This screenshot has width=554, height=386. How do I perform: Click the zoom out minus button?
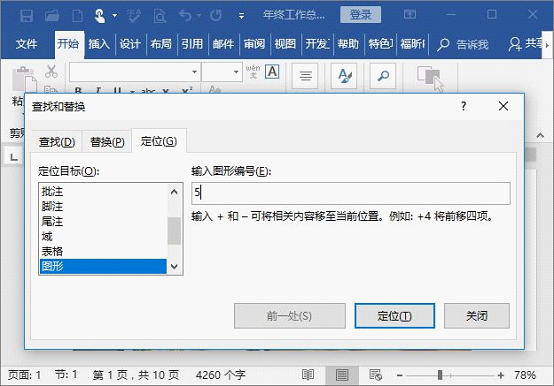coord(400,375)
